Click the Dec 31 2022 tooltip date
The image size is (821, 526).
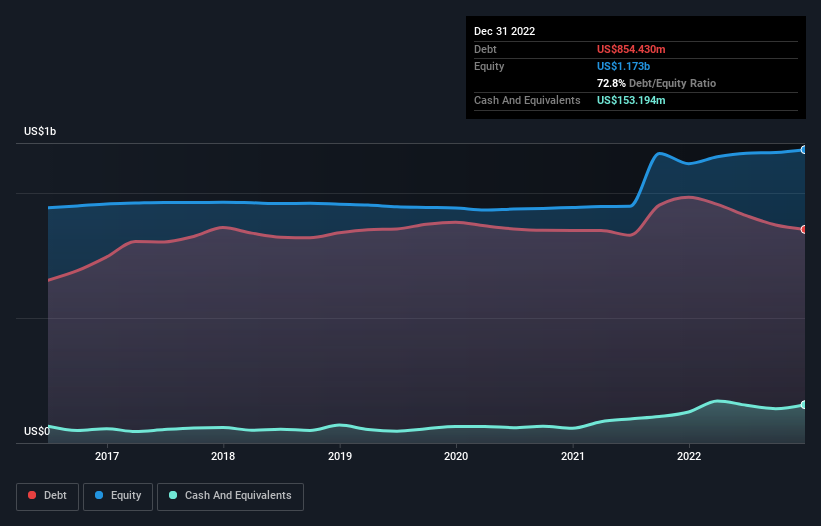click(x=505, y=31)
